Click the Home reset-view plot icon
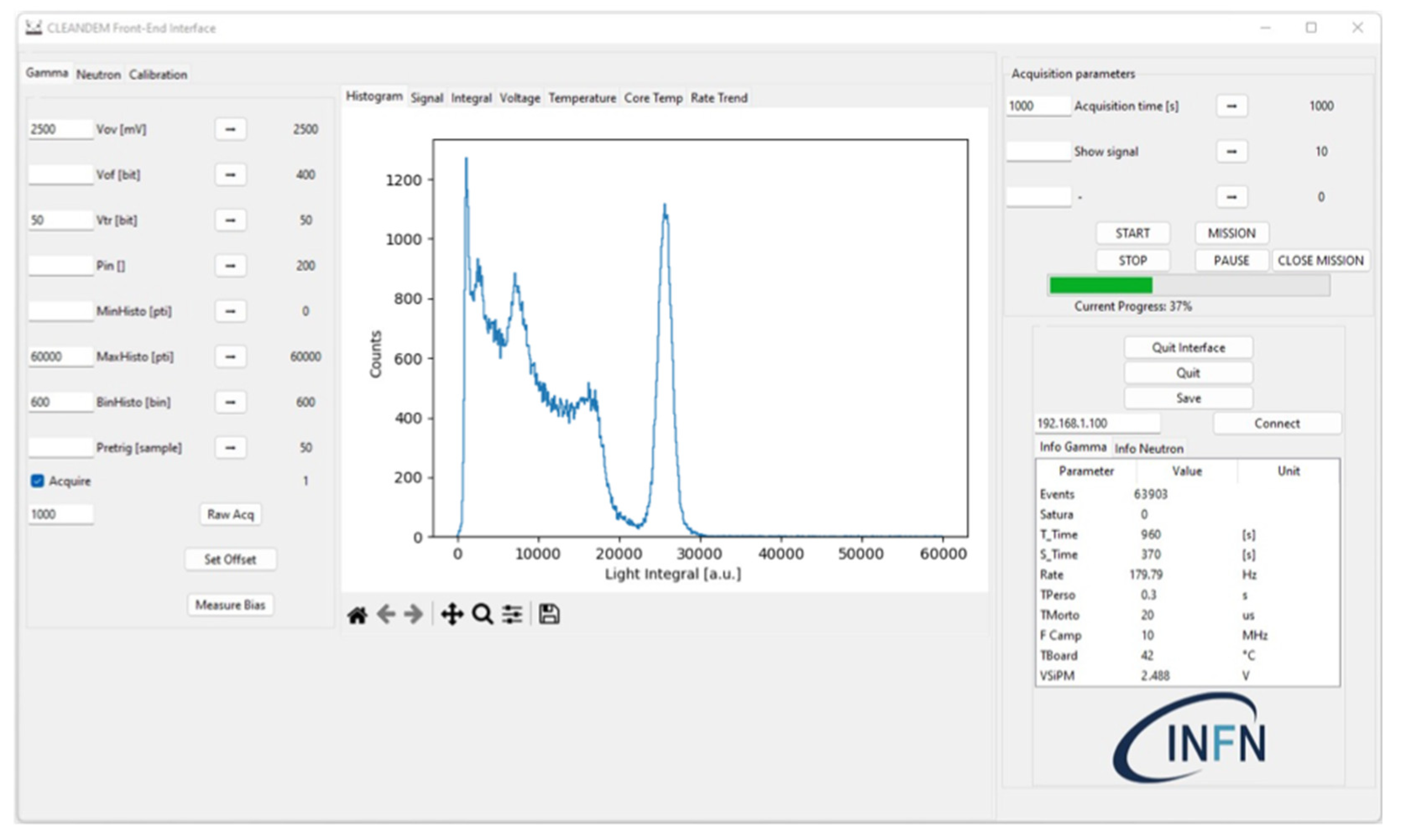 [x=357, y=614]
